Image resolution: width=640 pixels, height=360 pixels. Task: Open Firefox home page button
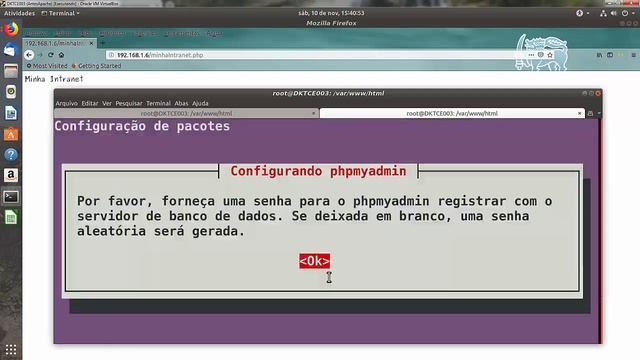pos(61,55)
